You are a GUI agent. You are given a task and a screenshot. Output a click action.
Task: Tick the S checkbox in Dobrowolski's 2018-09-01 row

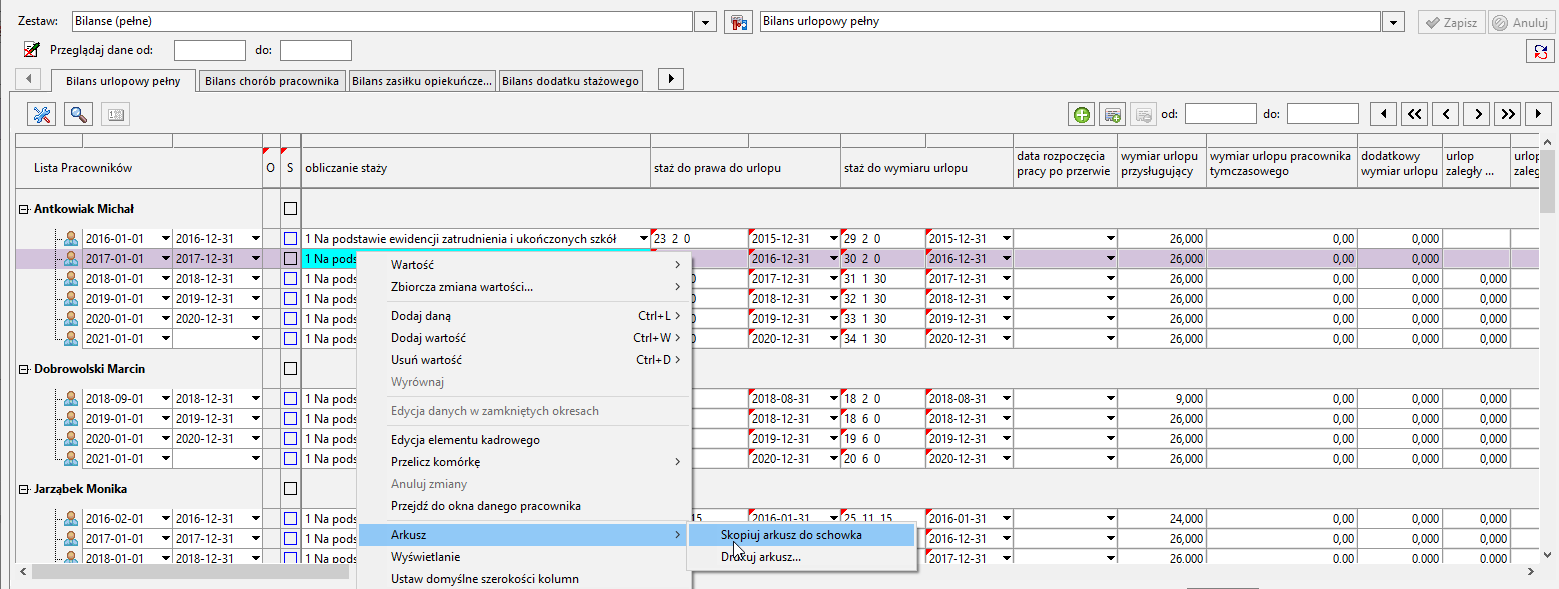tap(290, 399)
